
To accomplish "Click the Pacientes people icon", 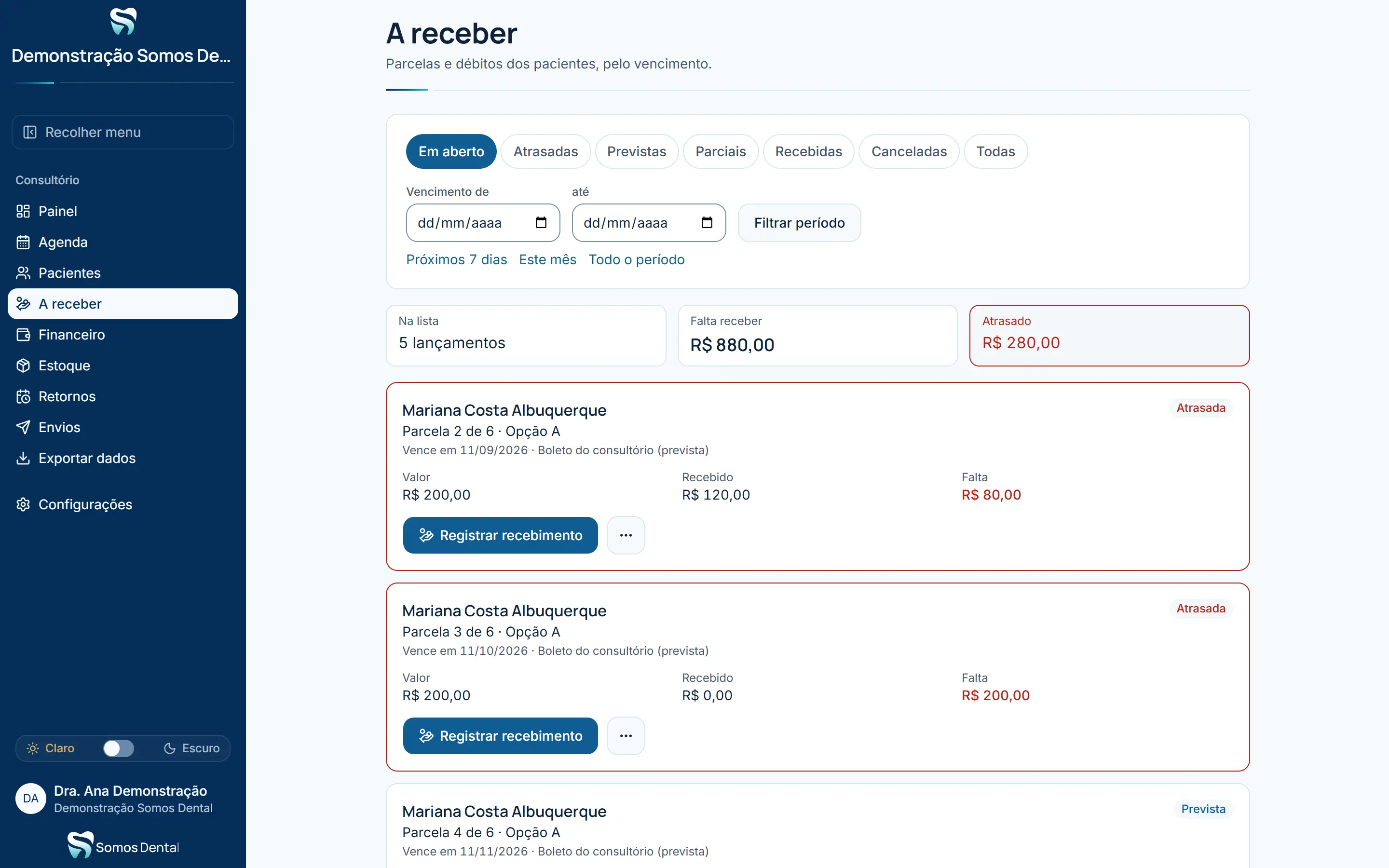I will click(23, 272).
